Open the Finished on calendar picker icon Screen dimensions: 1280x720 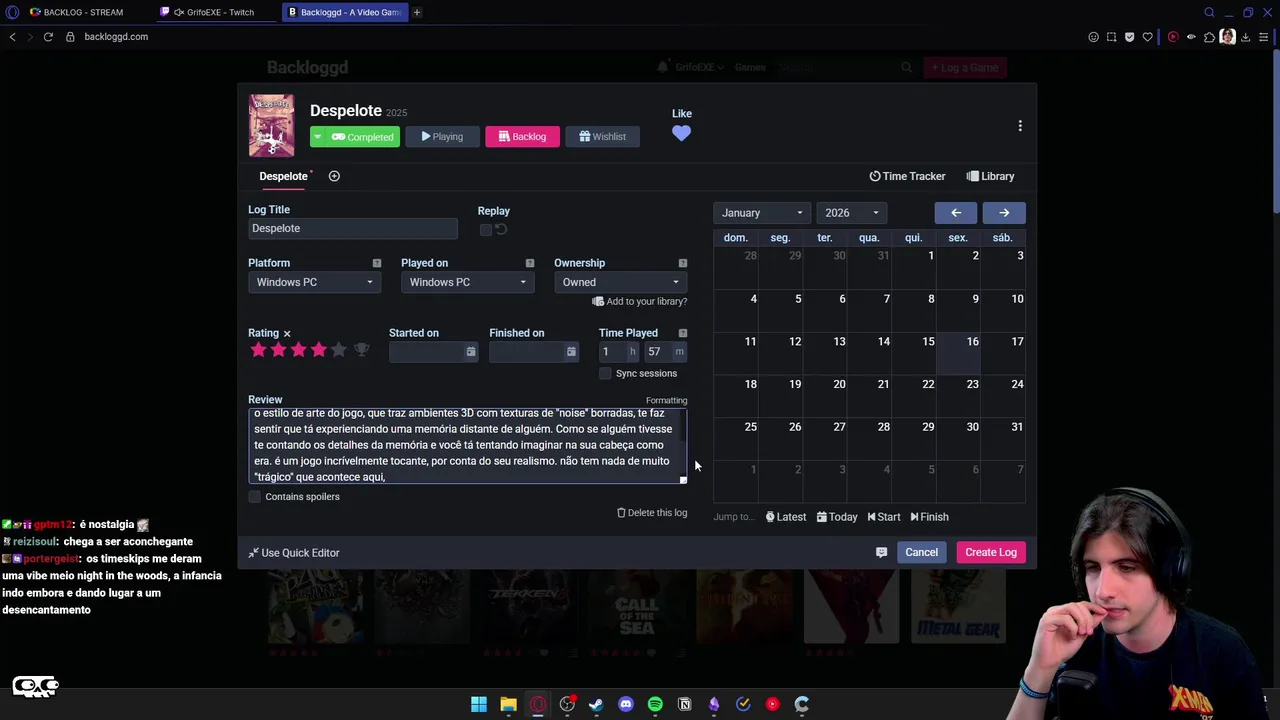pos(571,352)
